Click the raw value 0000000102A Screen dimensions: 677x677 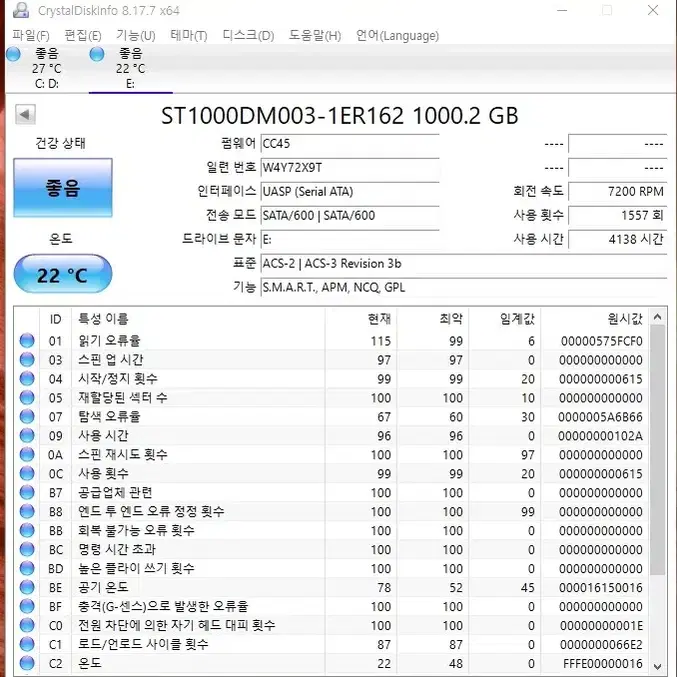click(x=600, y=436)
